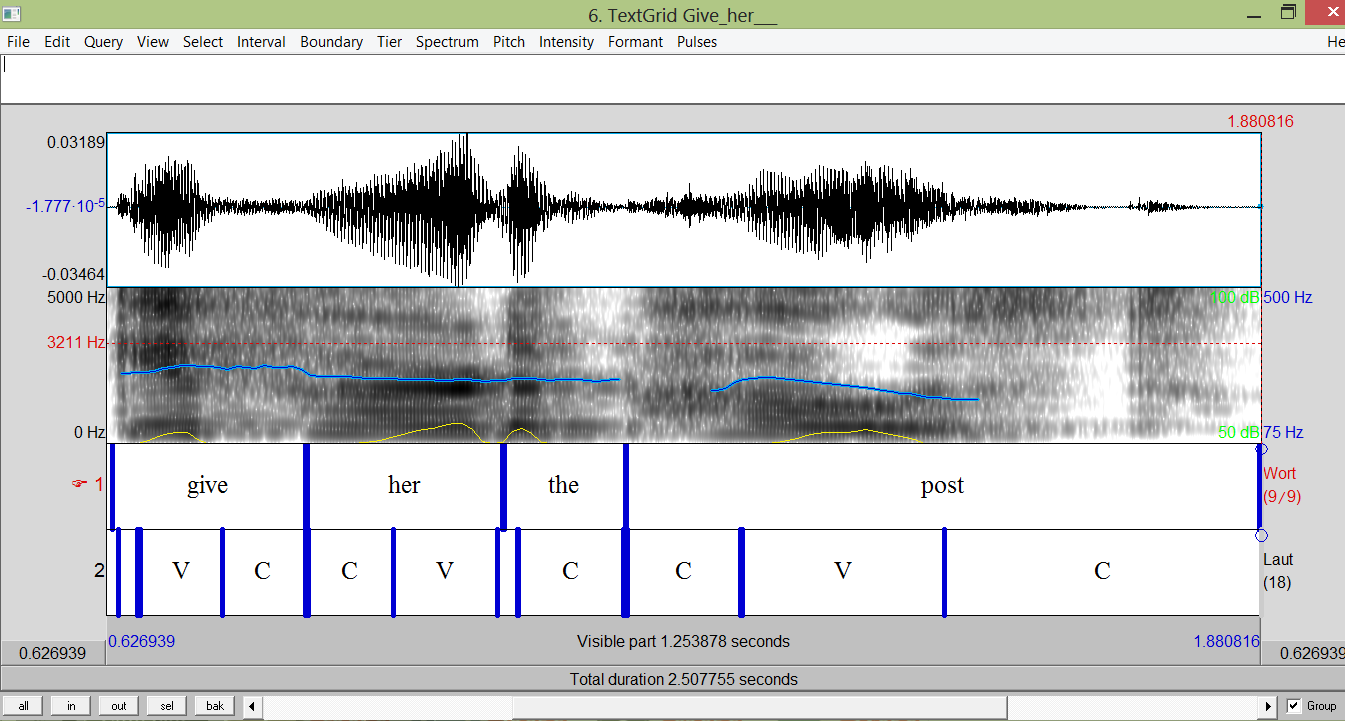Click the scrollbar left arrow
This screenshot has width=1345, height=721.
pos(251,706)
